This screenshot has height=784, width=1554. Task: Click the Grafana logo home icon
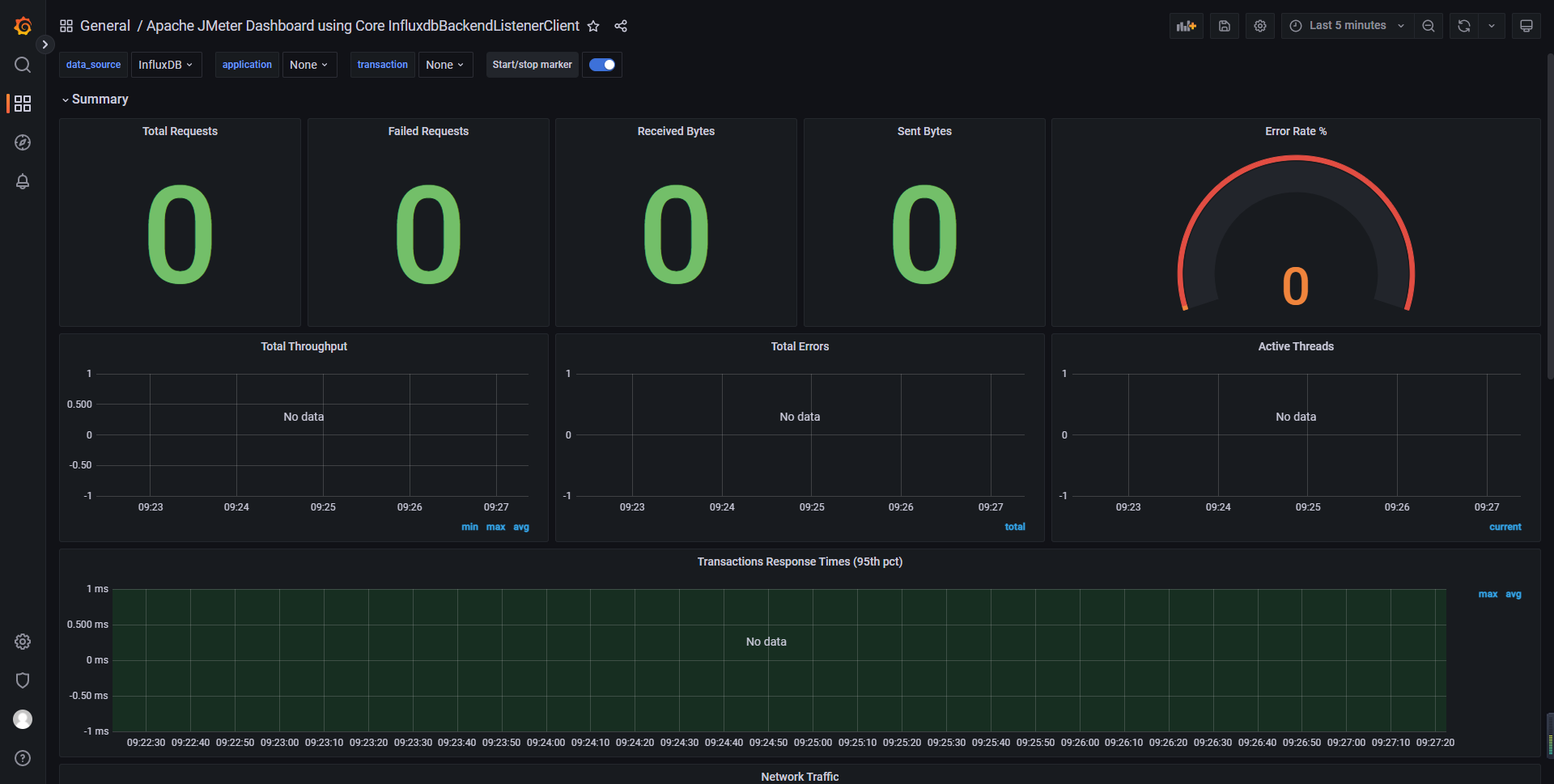23,26
